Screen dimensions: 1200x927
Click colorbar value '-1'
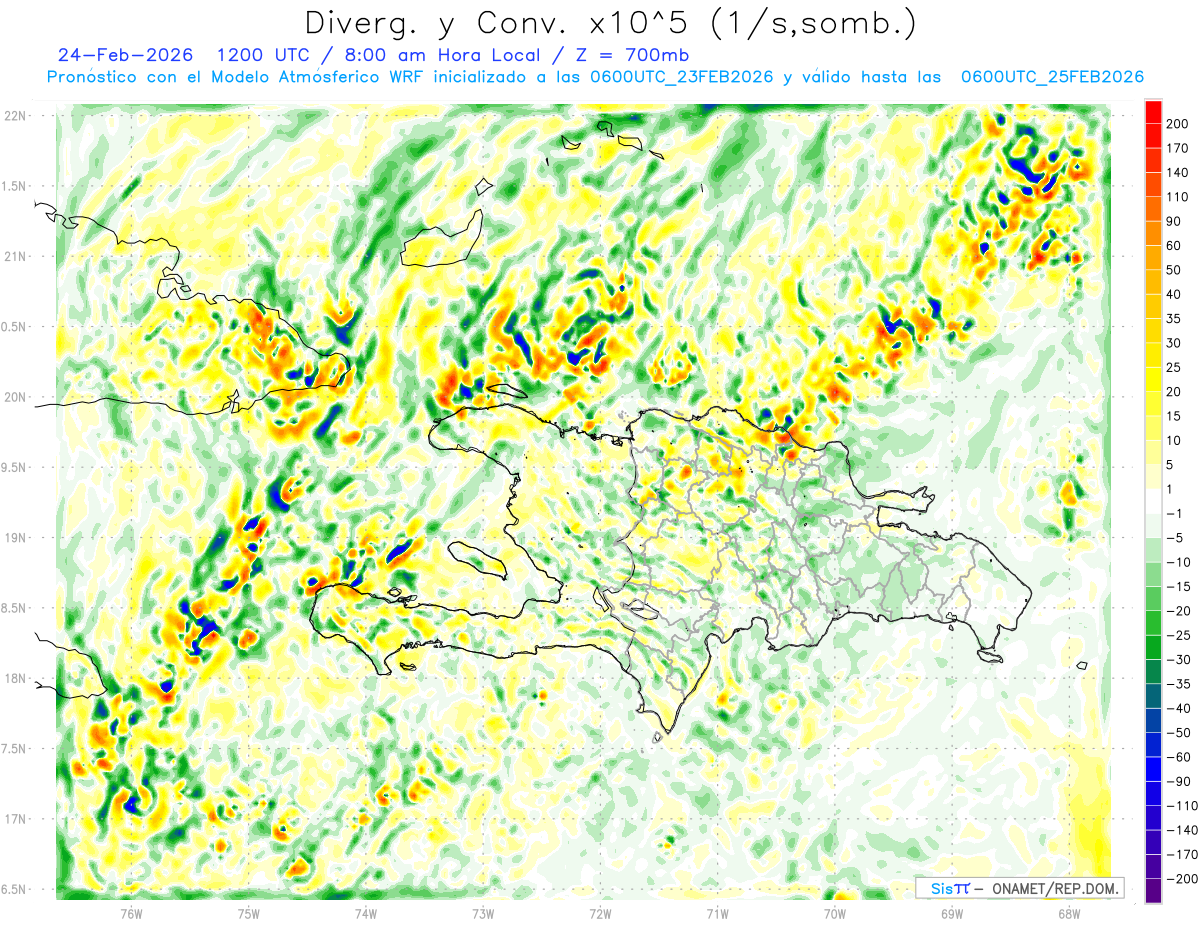point(1174,513)
